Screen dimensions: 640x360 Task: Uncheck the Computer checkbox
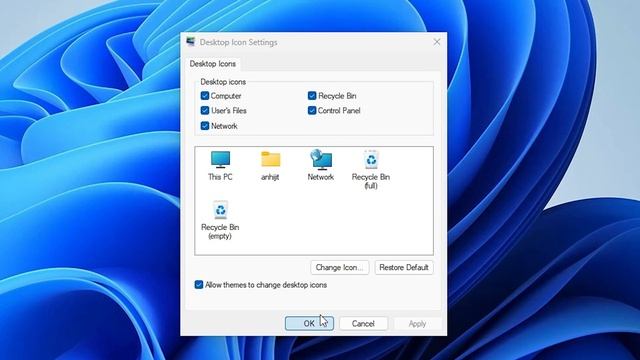205,96
